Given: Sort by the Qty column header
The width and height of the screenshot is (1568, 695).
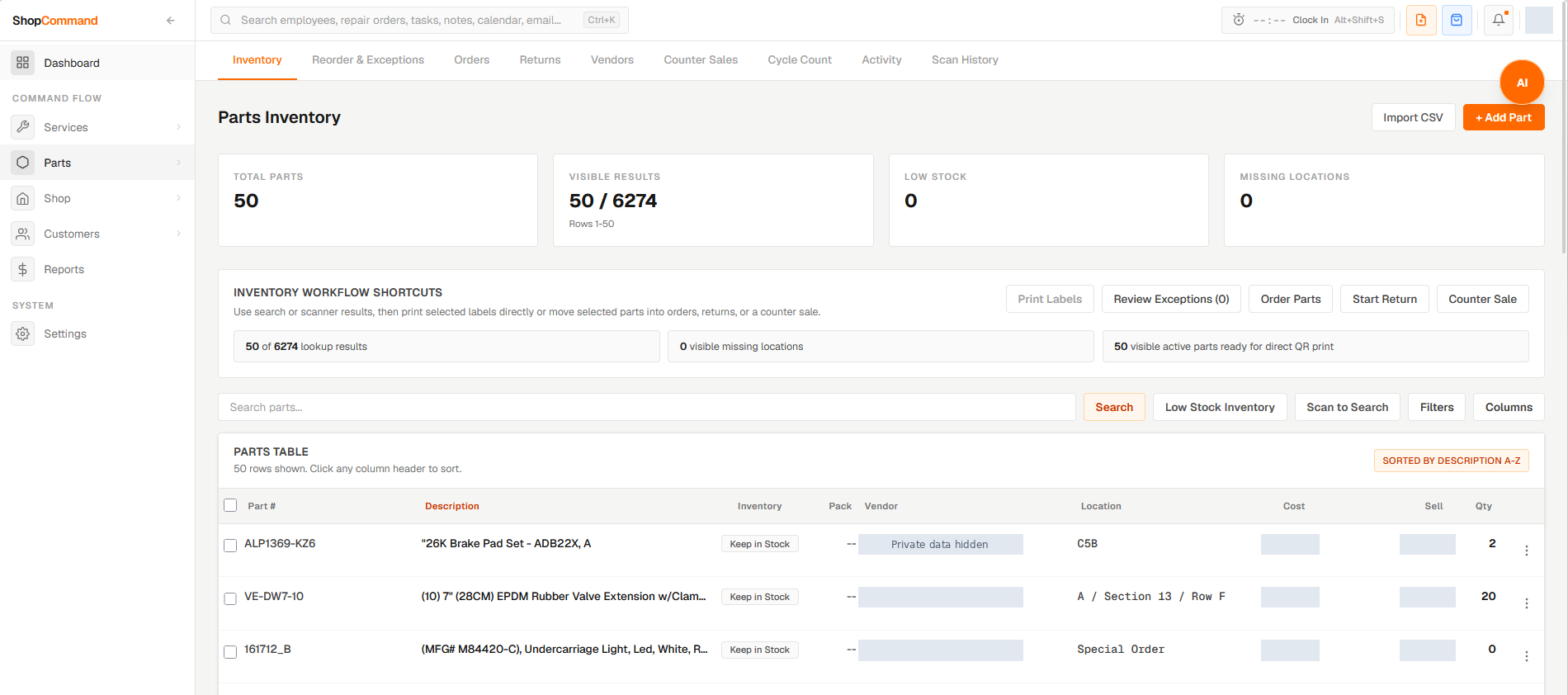Looking at the screenshot, I should [x=1483, y=506].
